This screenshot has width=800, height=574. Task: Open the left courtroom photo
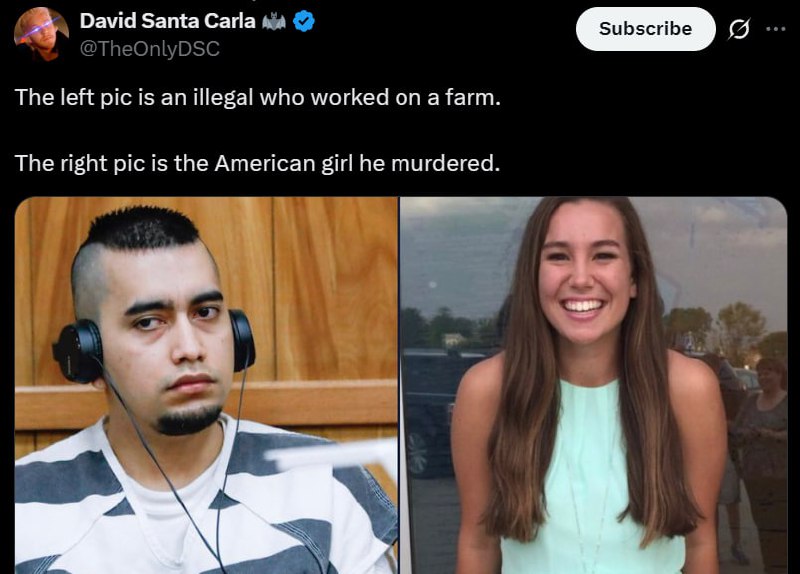(206, 385)
